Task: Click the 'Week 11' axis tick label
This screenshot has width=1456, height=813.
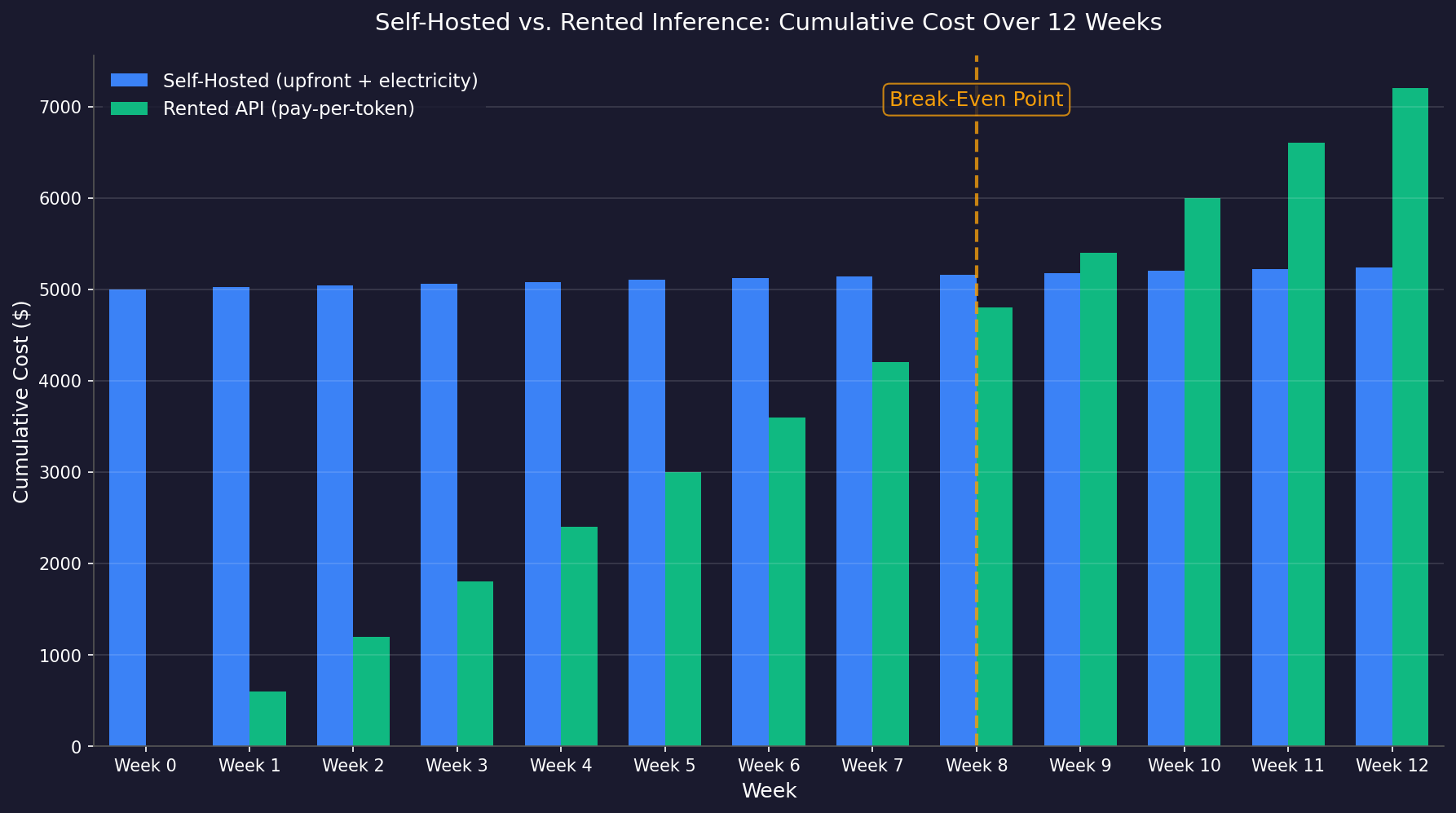Action: click(x=1288, y=766)
